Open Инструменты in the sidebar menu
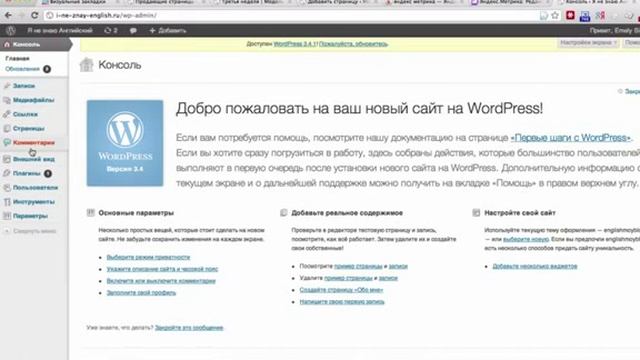Viewport: 640px width, 360px height. point(34,202)
